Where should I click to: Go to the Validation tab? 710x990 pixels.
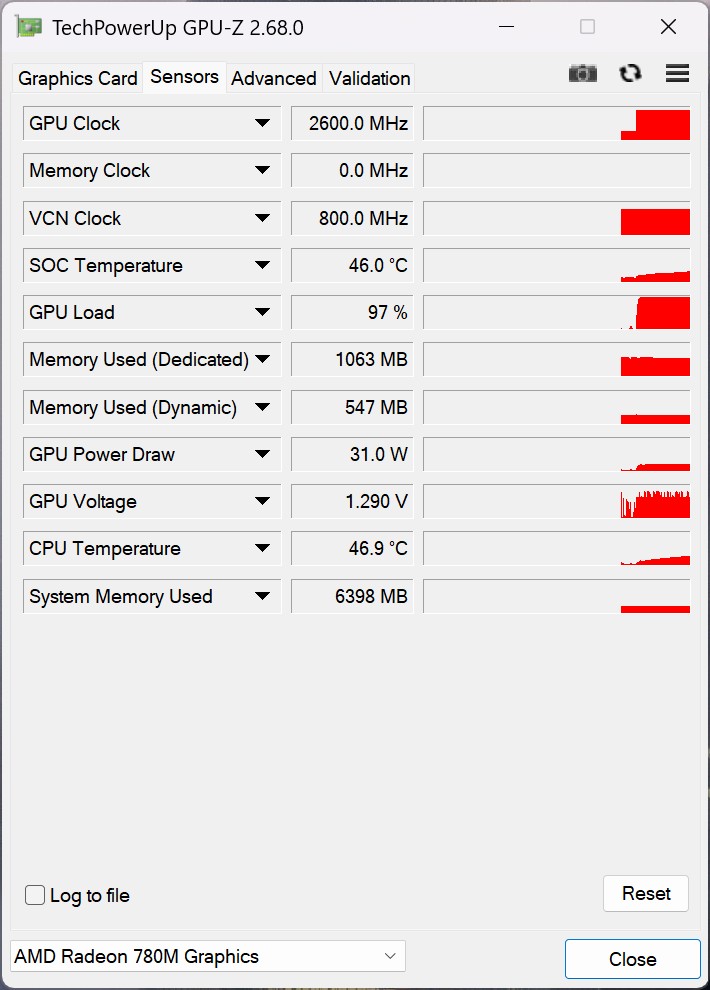[370, 78]
